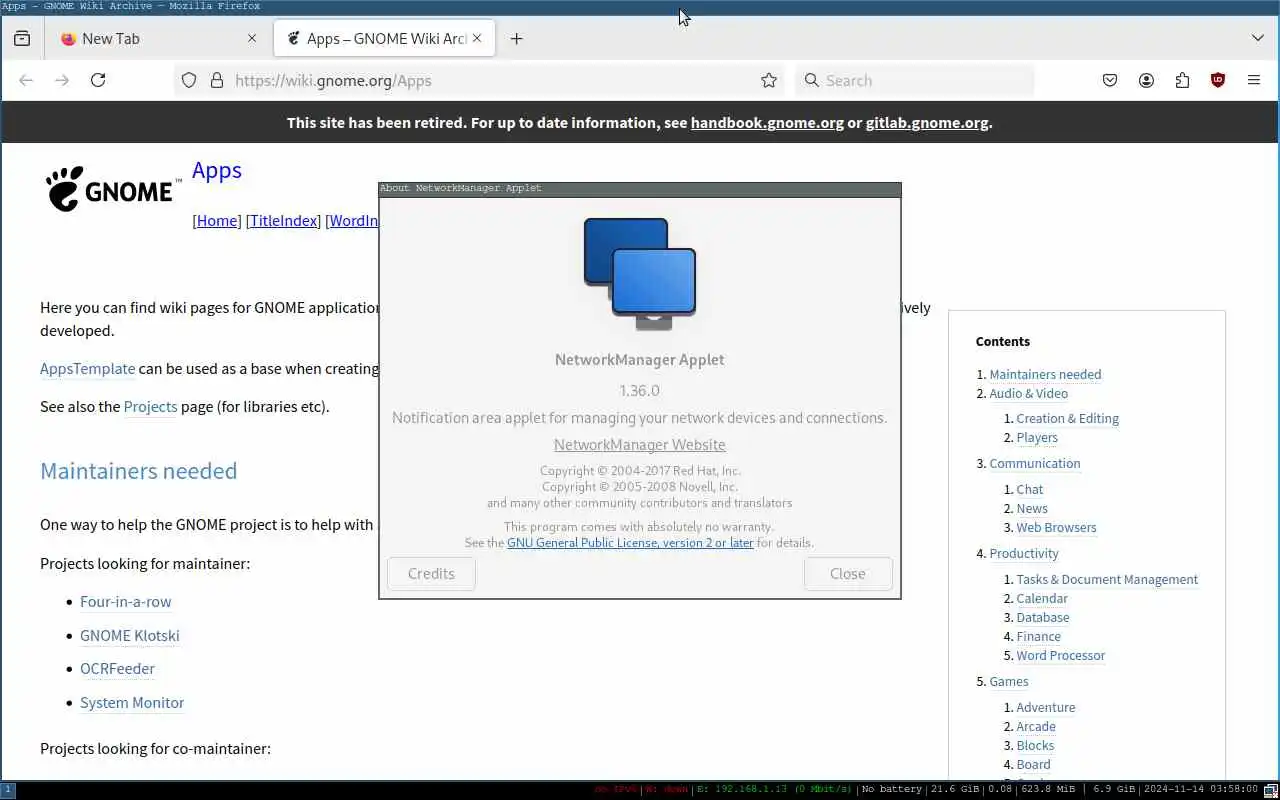Open the uBlock Origin extension icon
The width and height of the screenshot is (1280, 800).
coord(1218,80)
